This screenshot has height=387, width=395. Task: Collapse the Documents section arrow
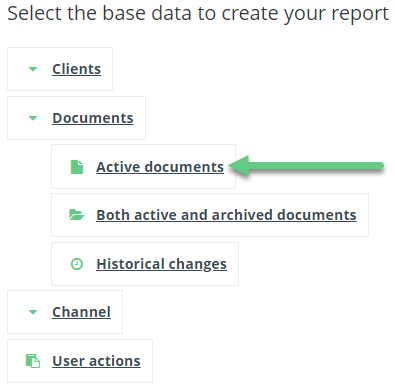33,118
